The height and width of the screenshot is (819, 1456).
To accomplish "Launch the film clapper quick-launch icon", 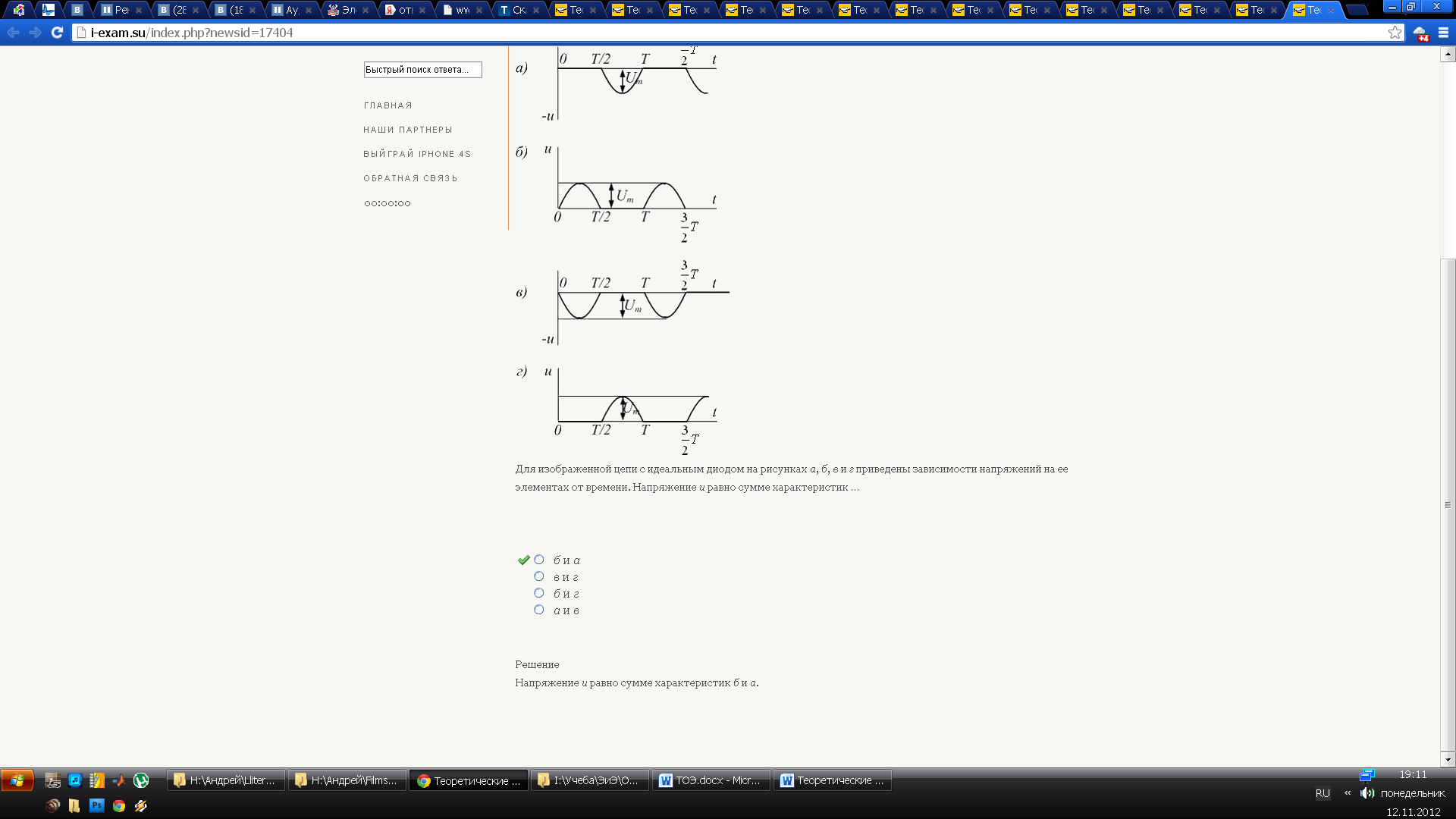I will tap(52, 780).
